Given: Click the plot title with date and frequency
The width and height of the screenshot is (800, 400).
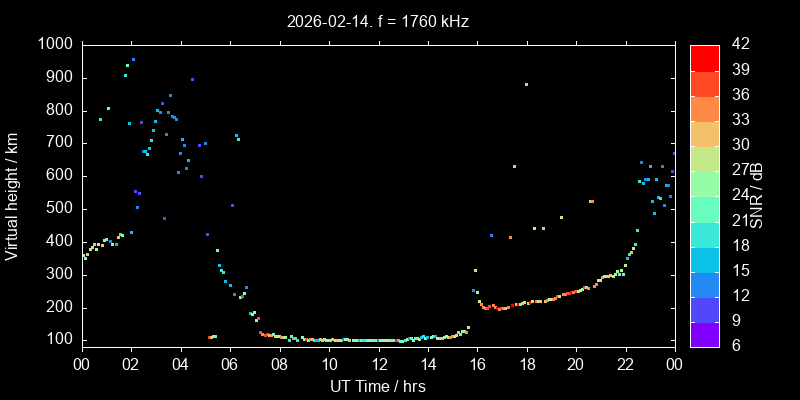Looking at the screenshot, I should click(378, 20).
